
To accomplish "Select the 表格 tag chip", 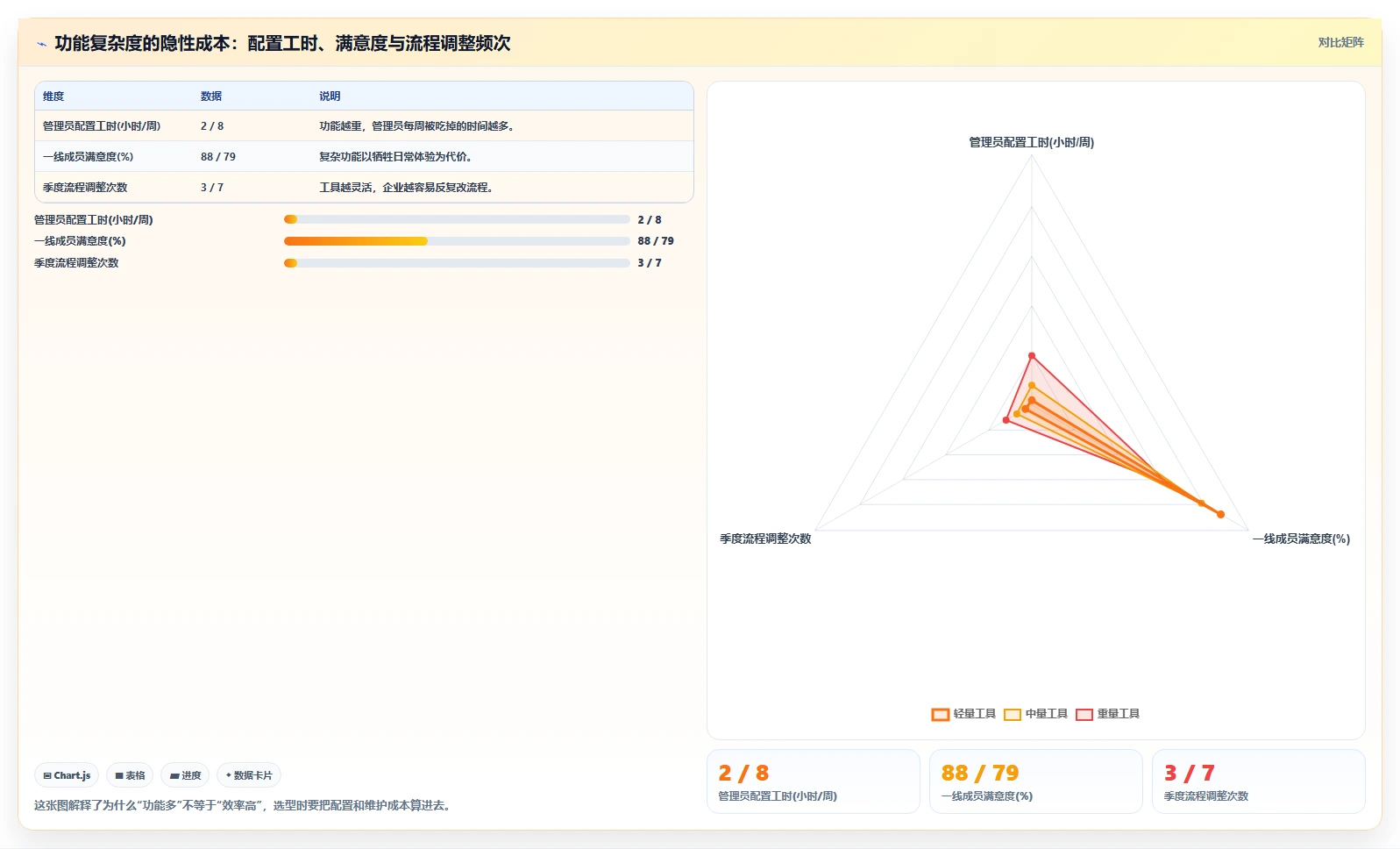I will (130, 775).
